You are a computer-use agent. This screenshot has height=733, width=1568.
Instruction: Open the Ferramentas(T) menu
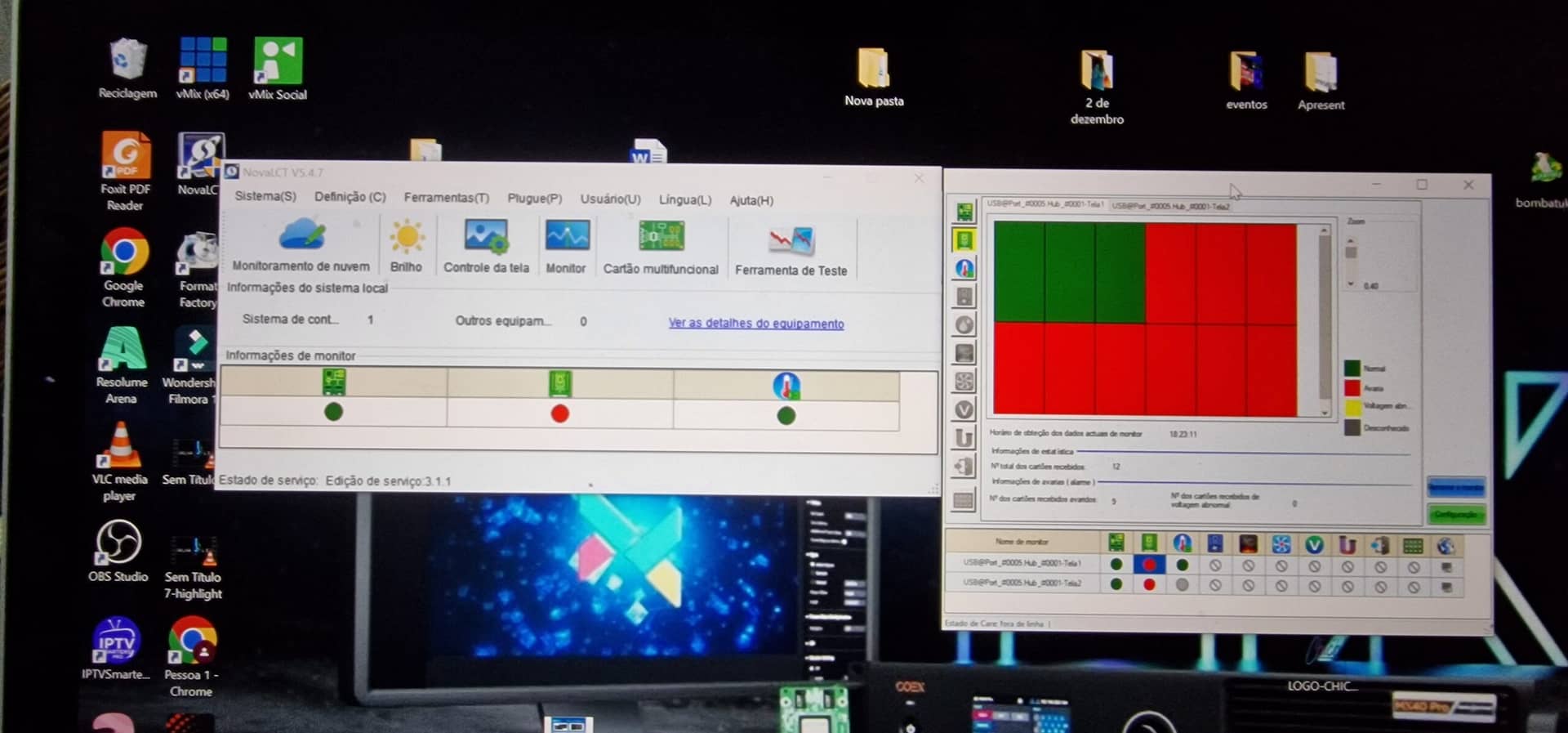tap(446, 198)
